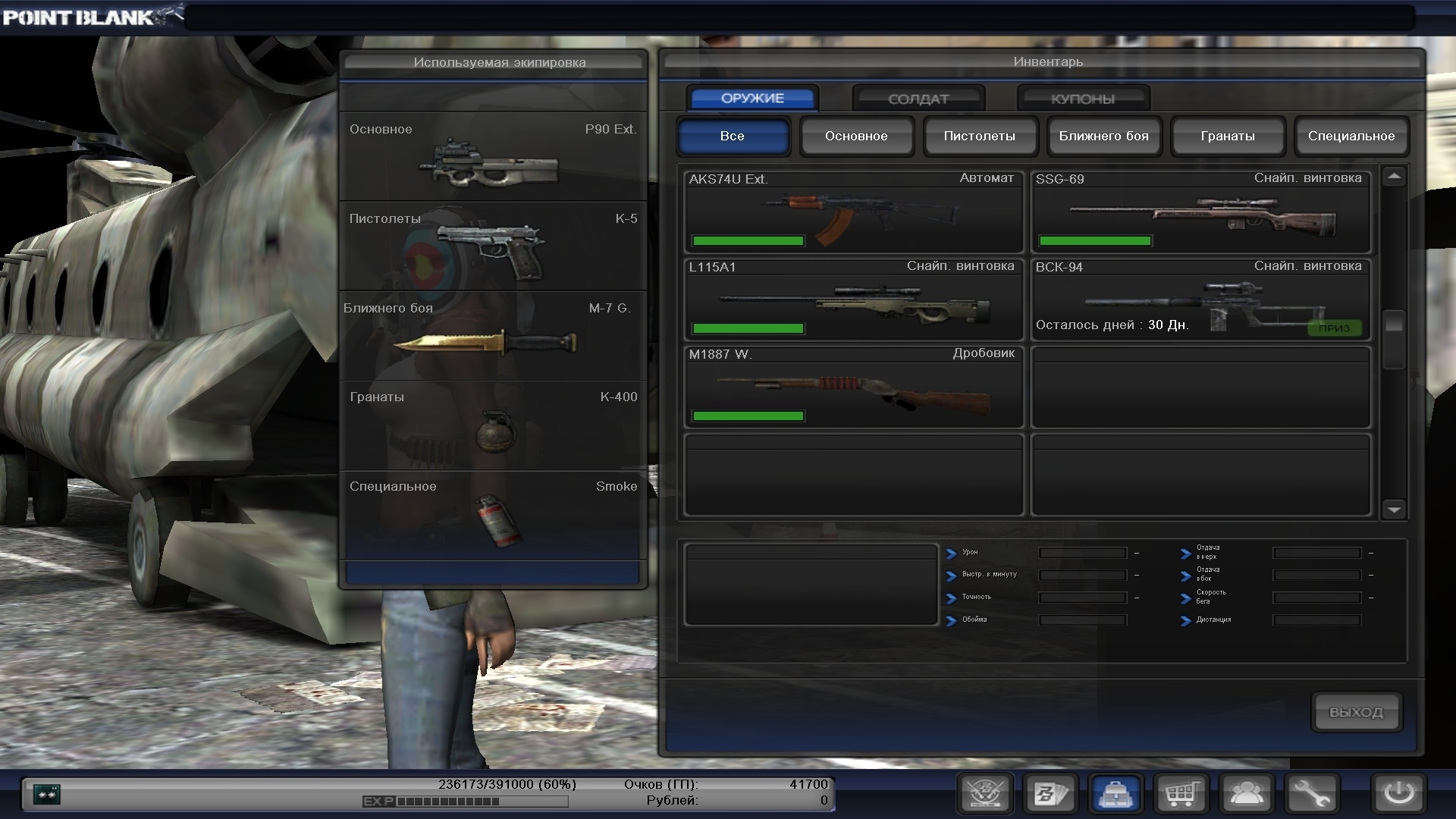Switch to the СОЛДАТ tab
This screenshot has height=819, width=1456.
pyautogui.click(x=918, y=99)
